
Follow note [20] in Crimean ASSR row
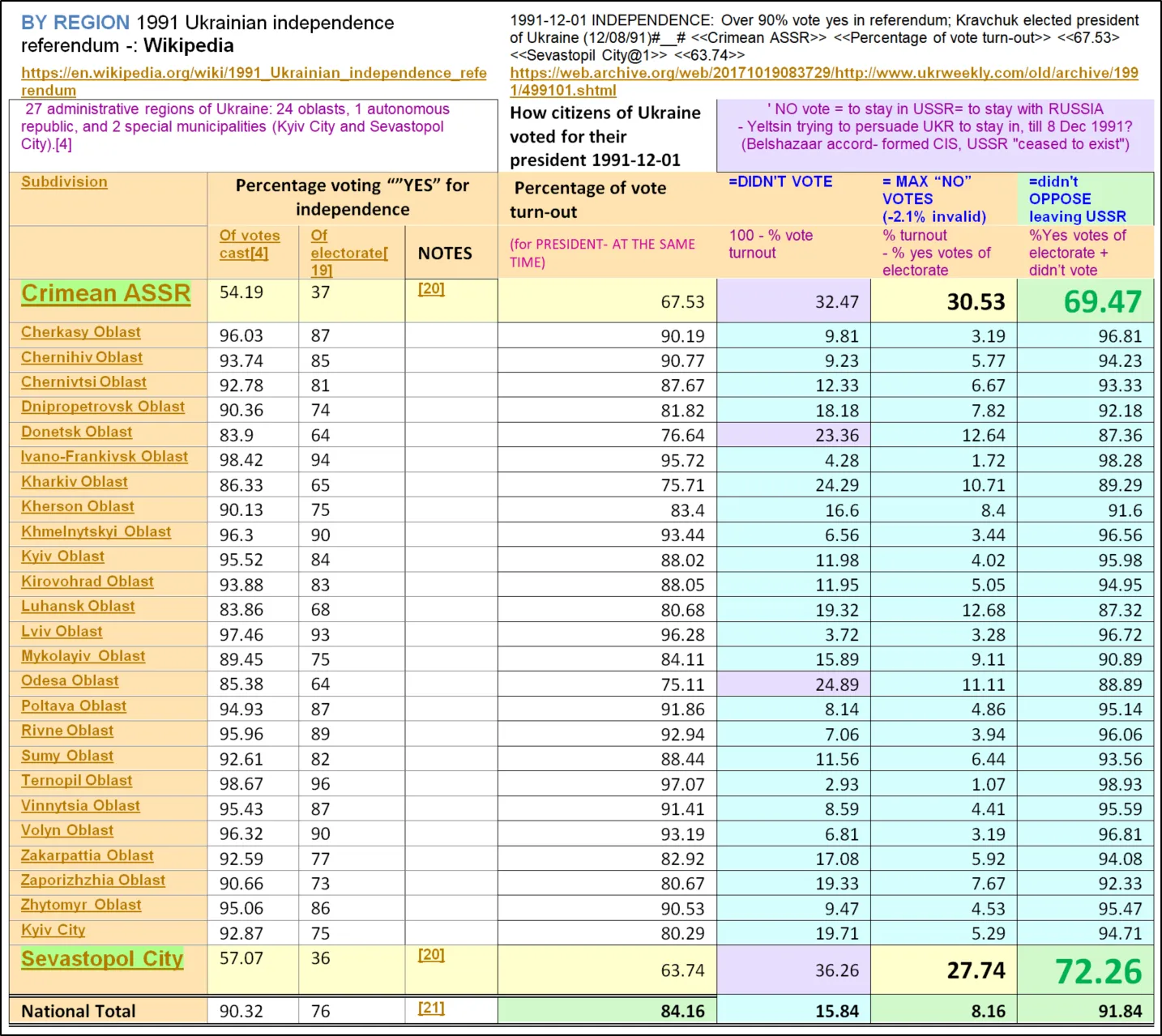click(x=431, y=288)
